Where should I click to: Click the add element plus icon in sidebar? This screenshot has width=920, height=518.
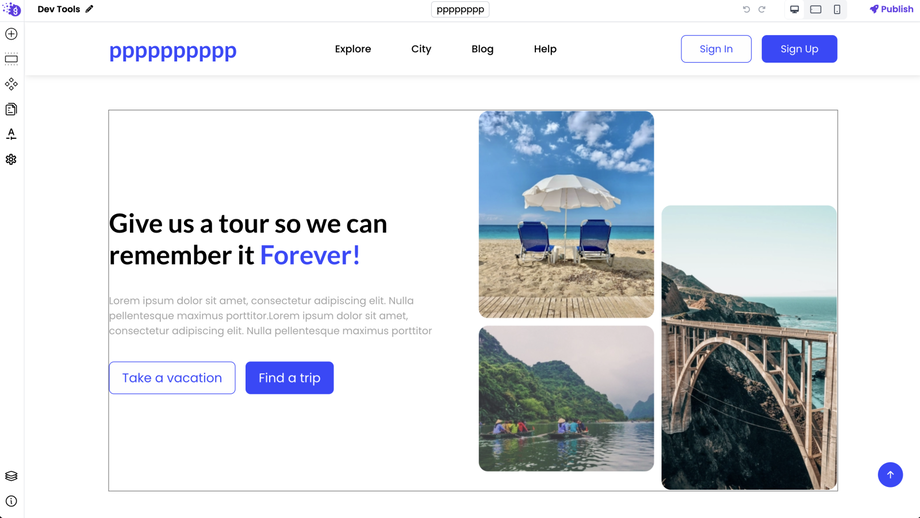click(x=11, y=34)
